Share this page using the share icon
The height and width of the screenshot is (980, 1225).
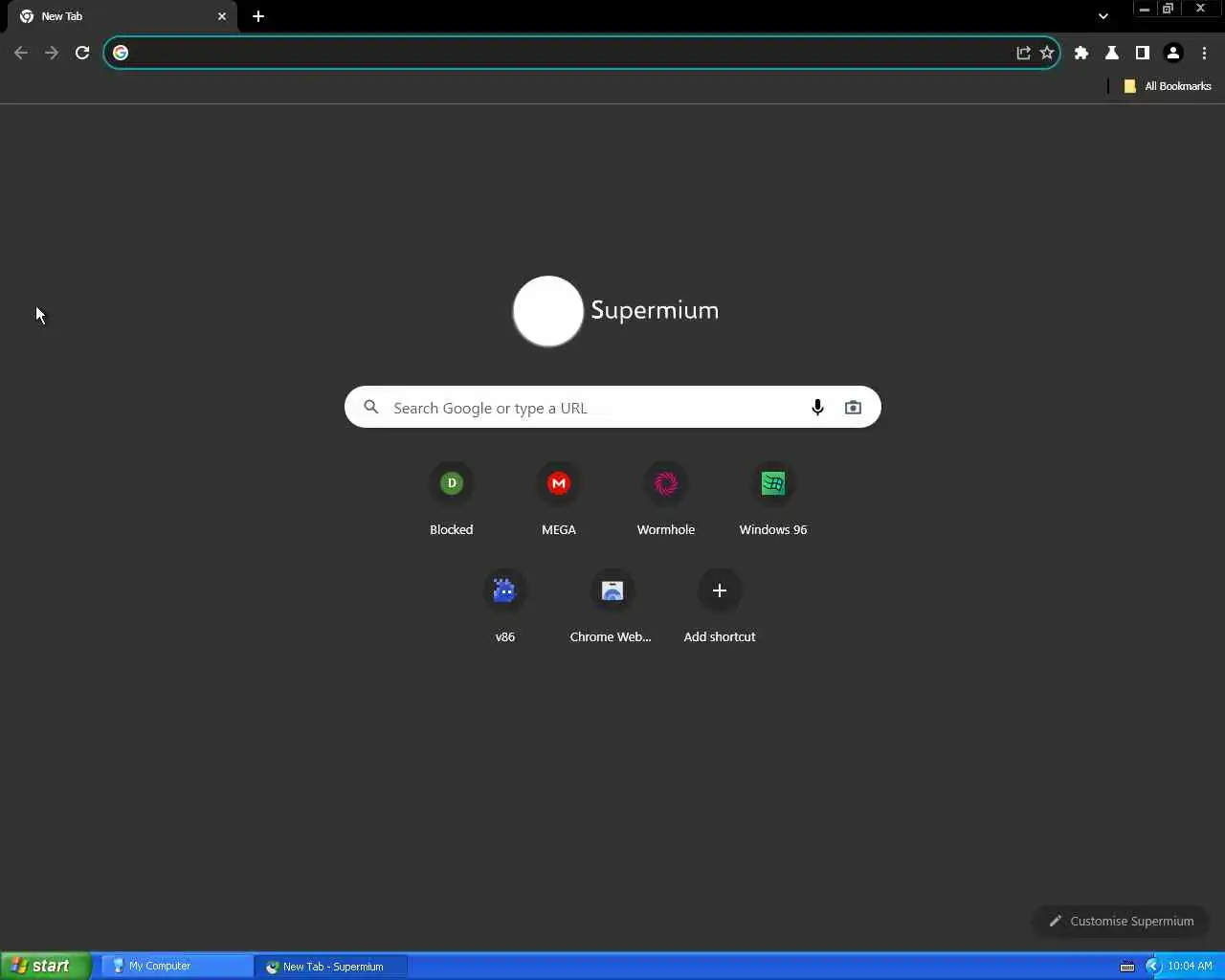point(1023,53)
